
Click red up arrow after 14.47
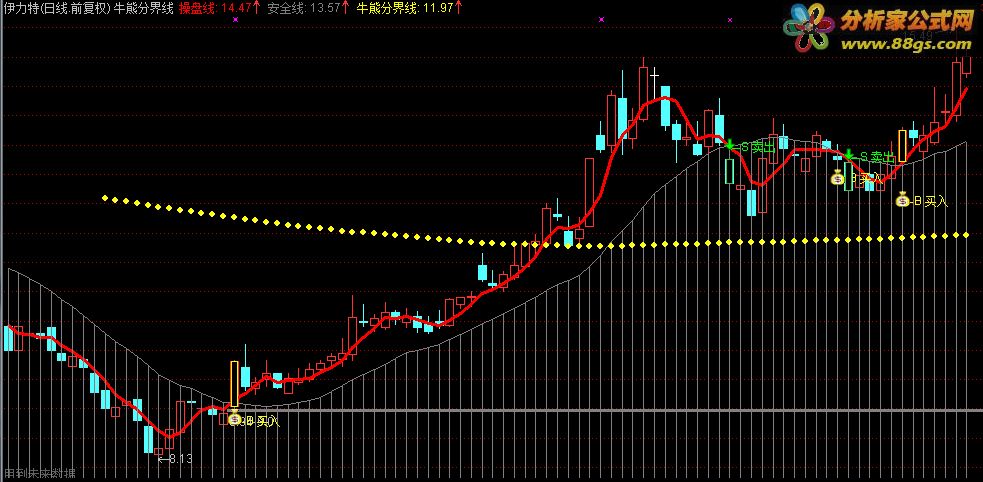tap(256, 8)
